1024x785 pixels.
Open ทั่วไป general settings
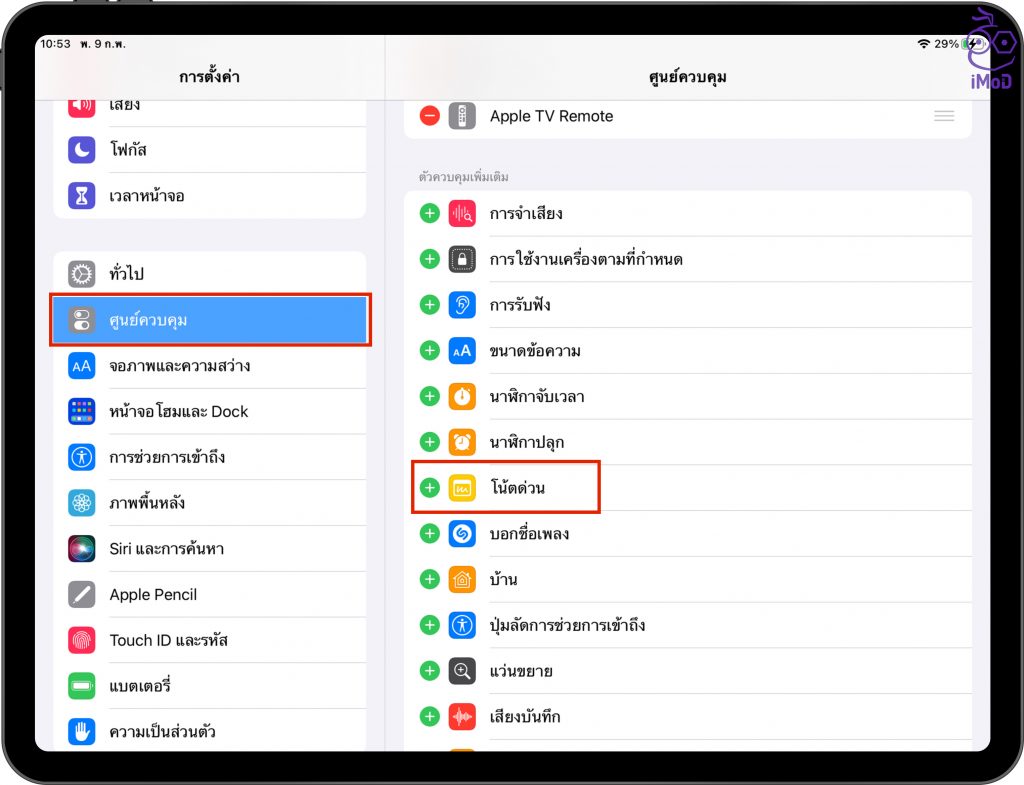[x=210, y=274]
